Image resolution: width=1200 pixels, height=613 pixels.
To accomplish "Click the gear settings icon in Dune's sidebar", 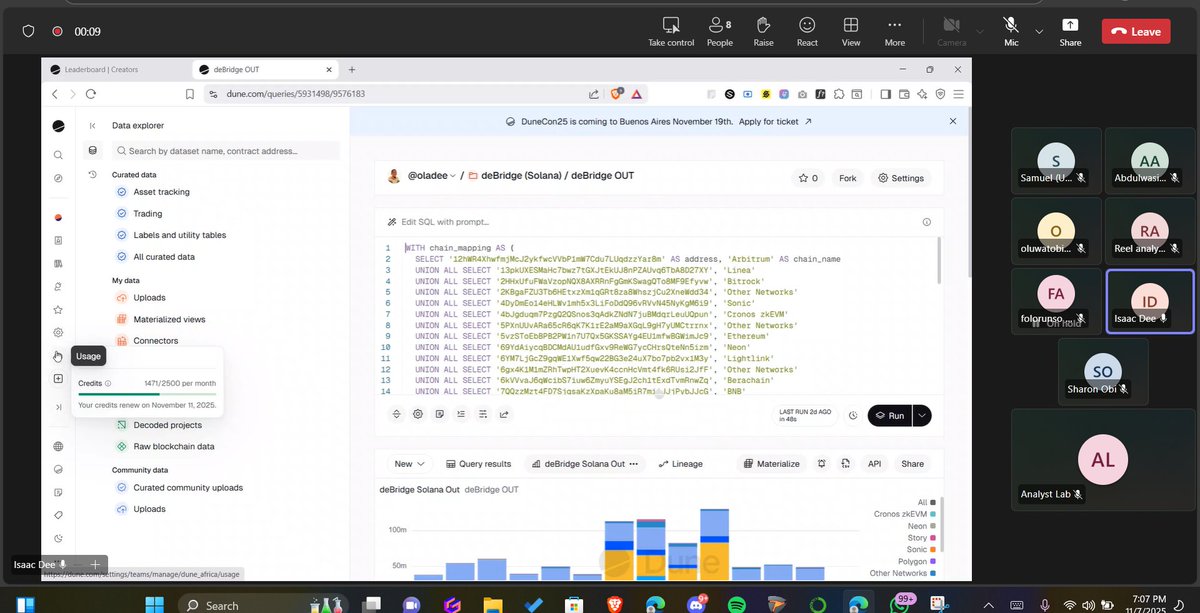I will (58, 333).
